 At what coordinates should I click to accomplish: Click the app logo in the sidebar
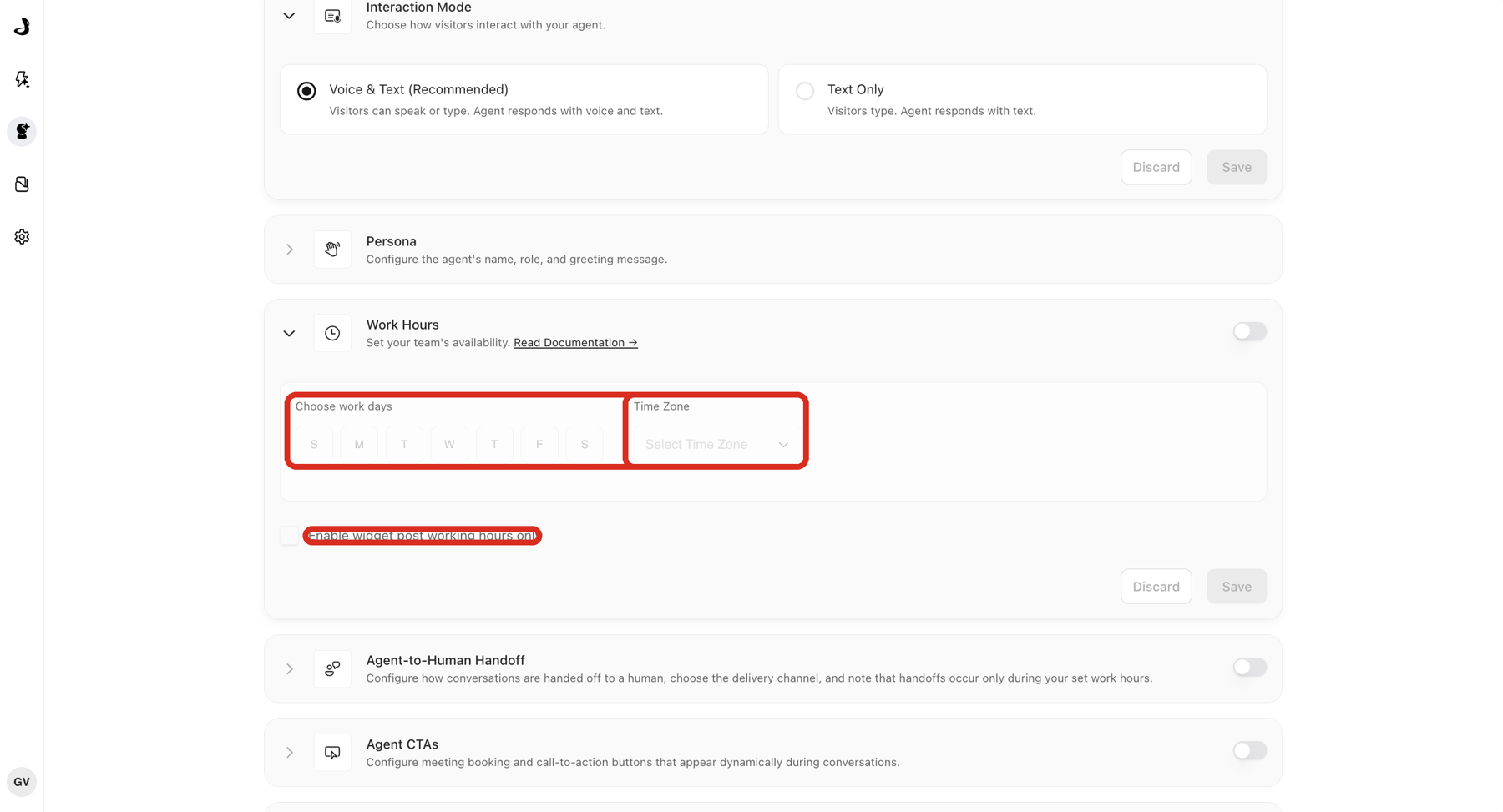click(22, 27)
